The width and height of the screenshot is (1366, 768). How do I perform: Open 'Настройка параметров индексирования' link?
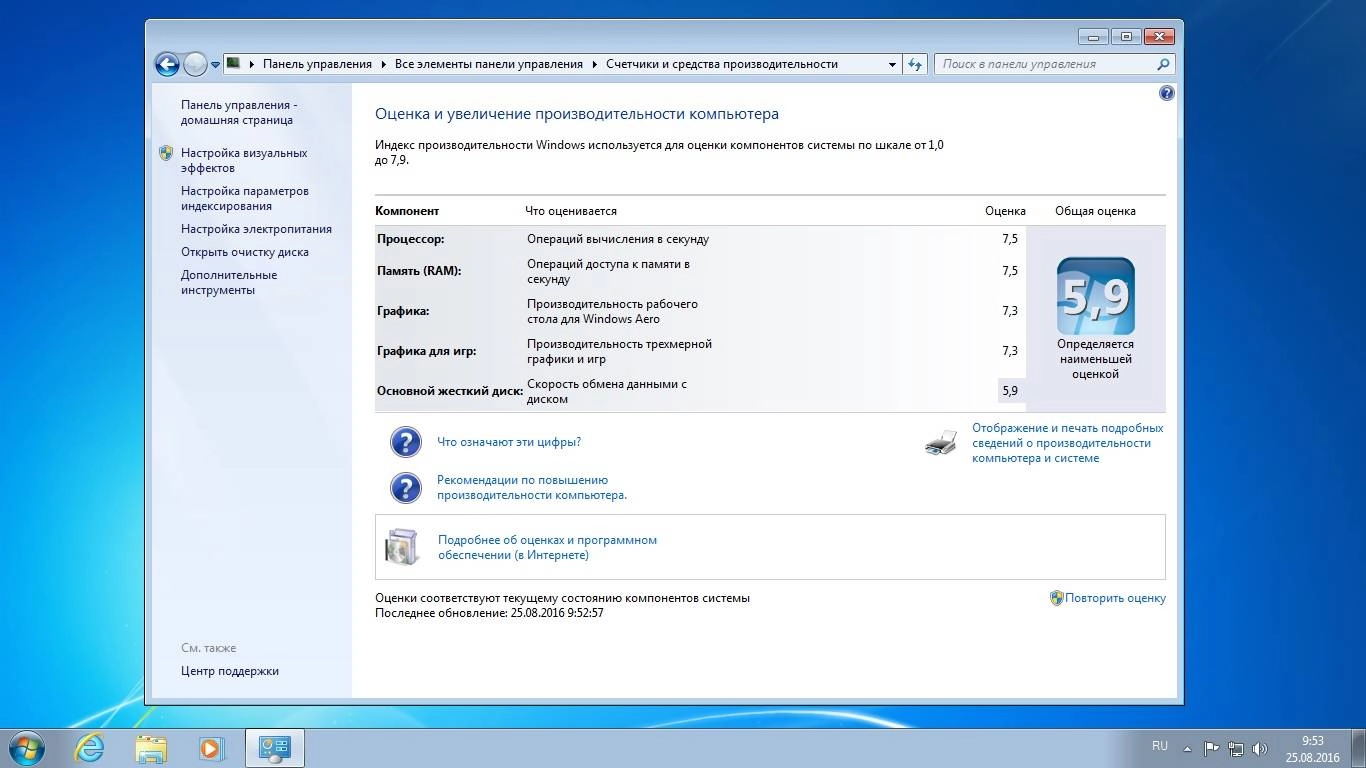245,198
